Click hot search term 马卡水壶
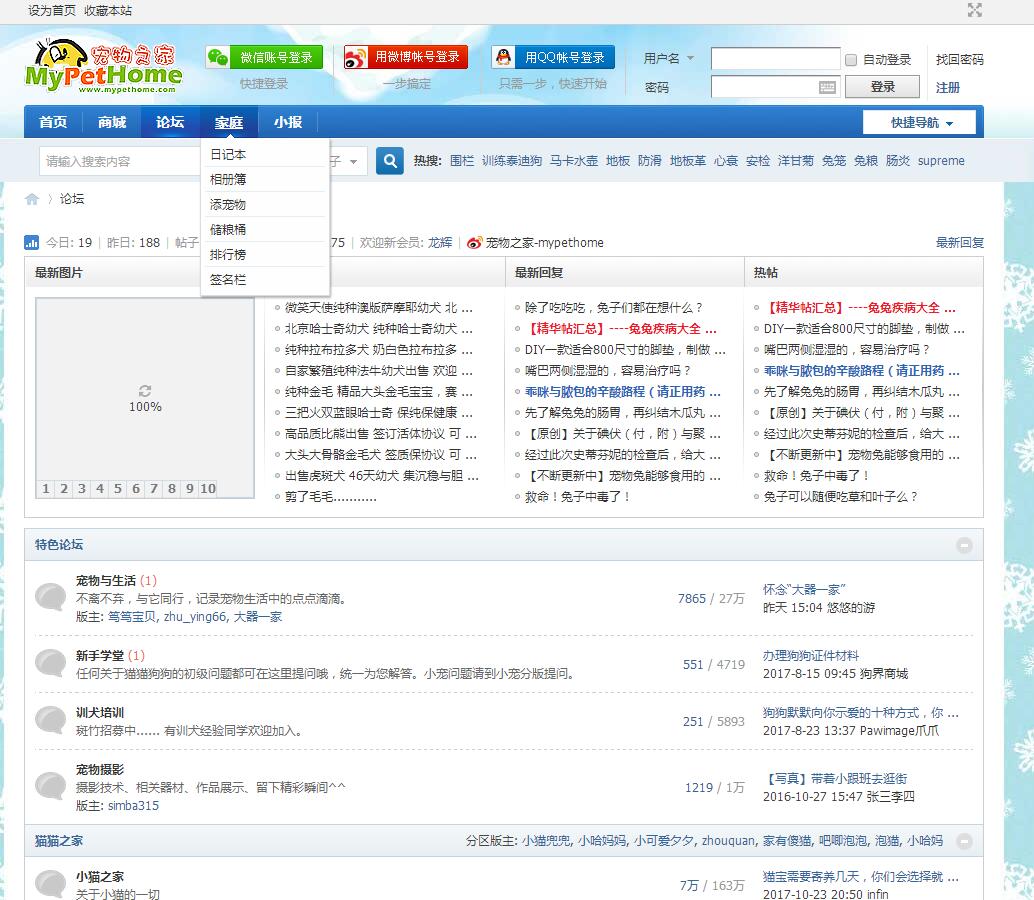The width and height of the screenshot is (1034, 900). pos(574,161)
